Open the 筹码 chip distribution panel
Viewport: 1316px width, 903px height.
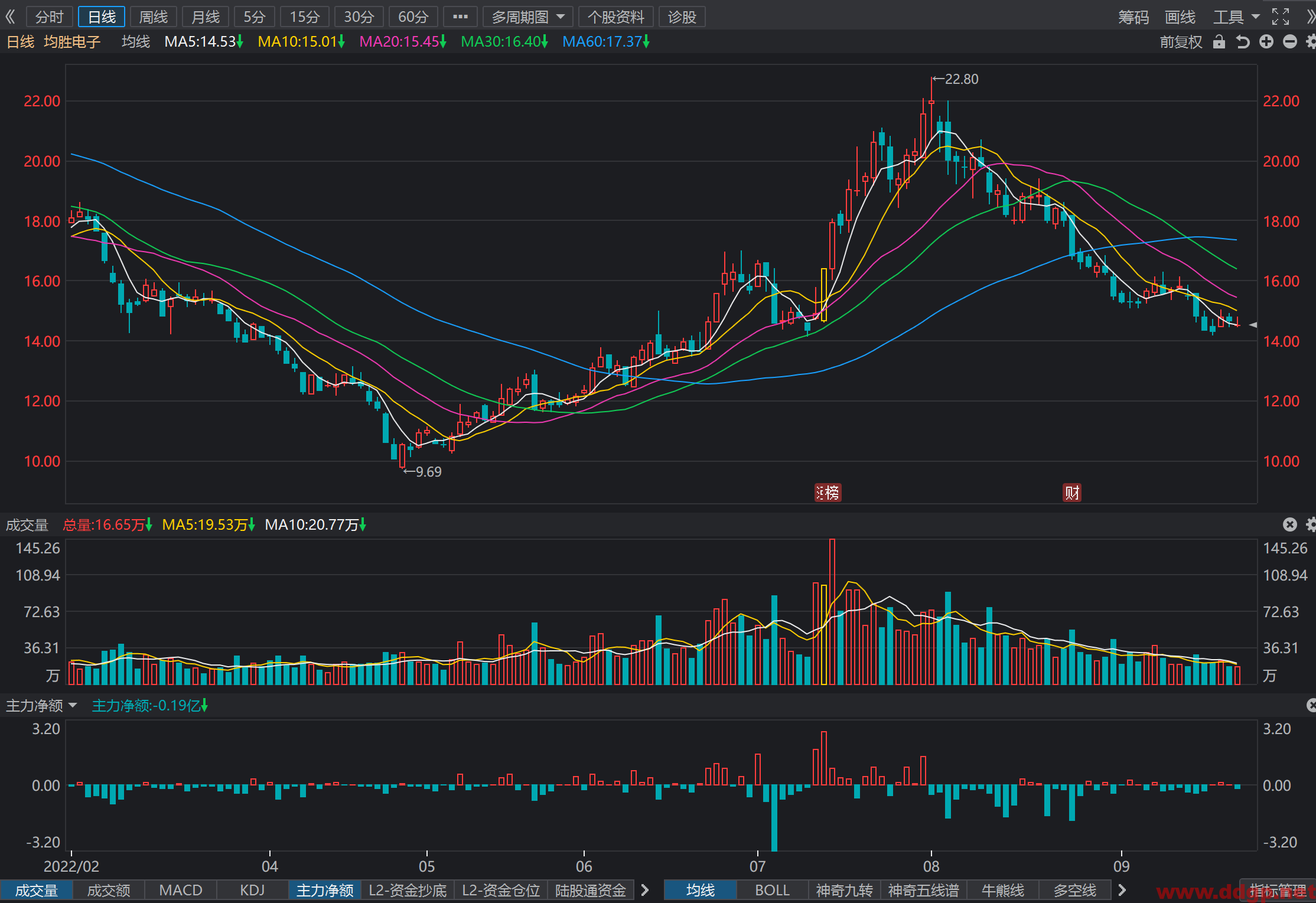[x=1133, y=17]
